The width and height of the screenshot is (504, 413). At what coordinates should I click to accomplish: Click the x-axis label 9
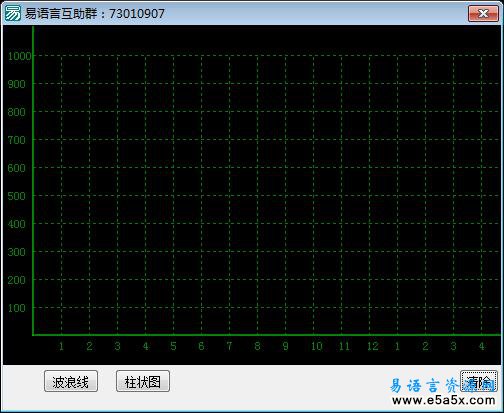285,346
